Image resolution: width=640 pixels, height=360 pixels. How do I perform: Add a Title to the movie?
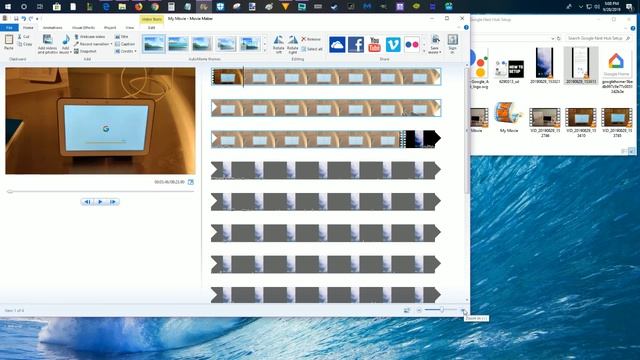pos(122,37)
